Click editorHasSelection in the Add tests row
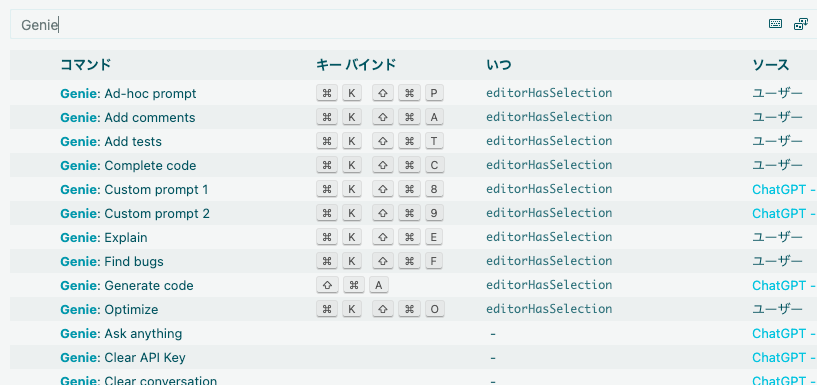The image size is (817, 385). pyautogui.click(x=549, y=141)
